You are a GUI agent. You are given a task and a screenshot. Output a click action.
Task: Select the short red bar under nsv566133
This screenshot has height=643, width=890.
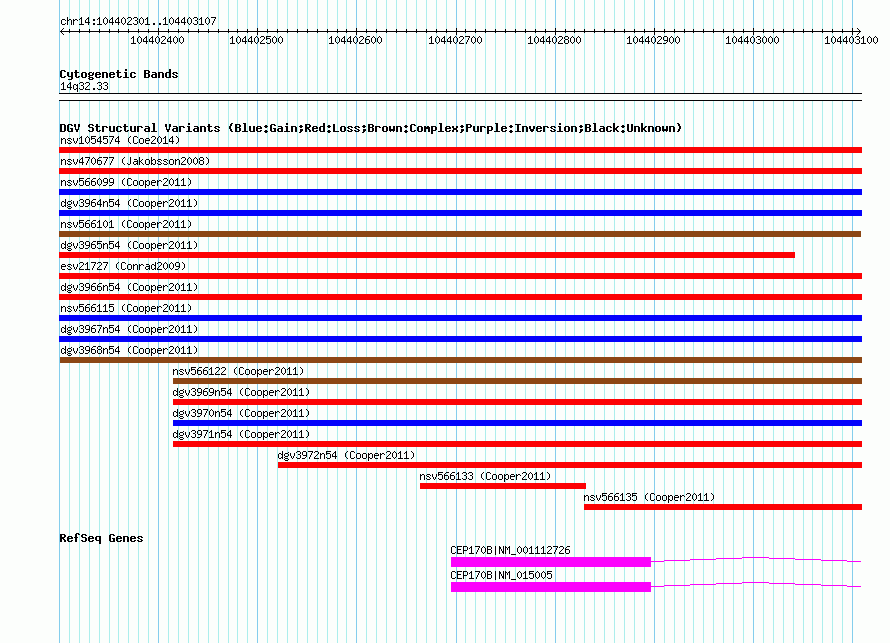pos(502,486)
